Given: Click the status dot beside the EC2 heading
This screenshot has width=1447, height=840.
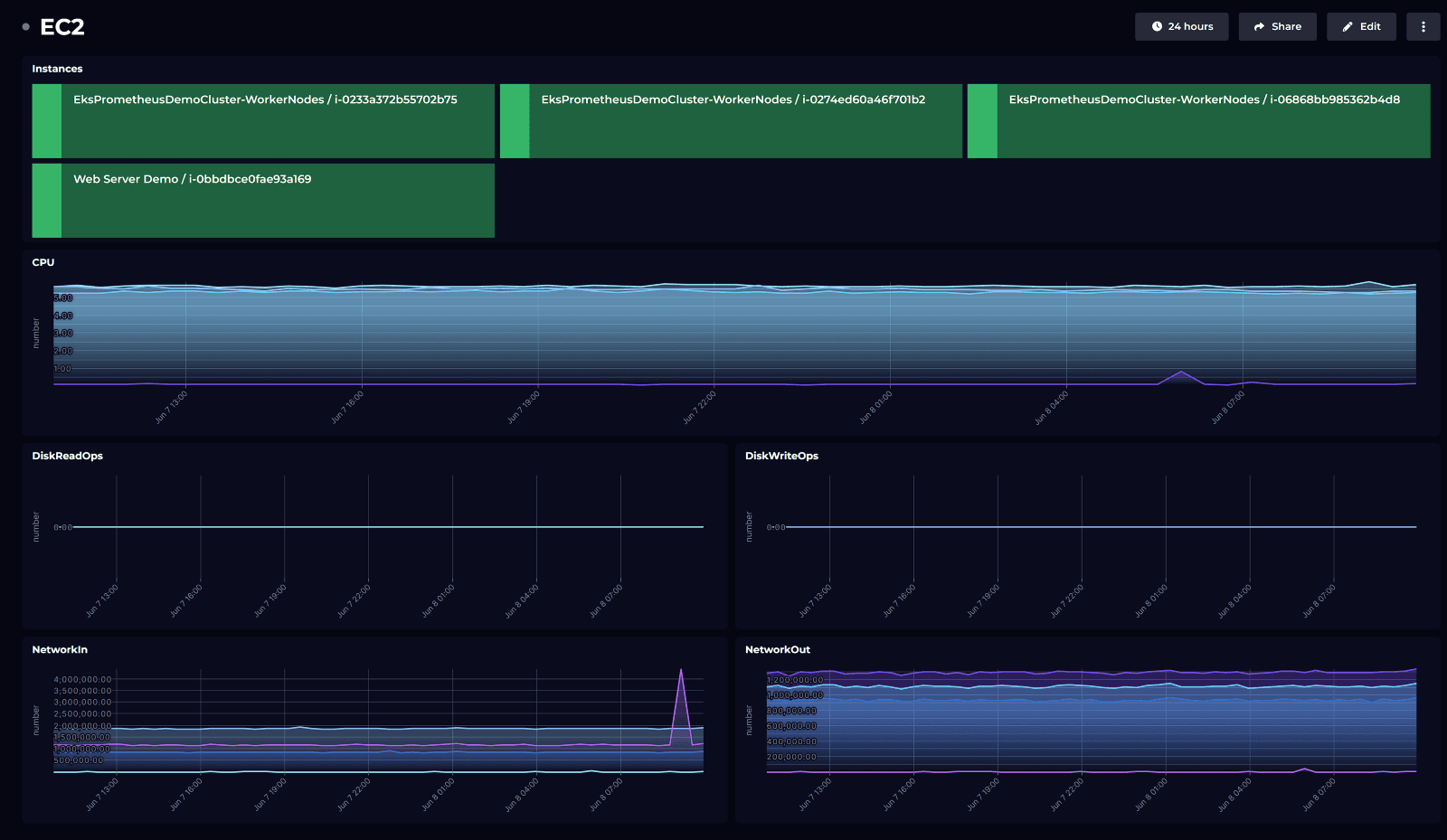Looking at the screenshot, I should pos(24,27).
